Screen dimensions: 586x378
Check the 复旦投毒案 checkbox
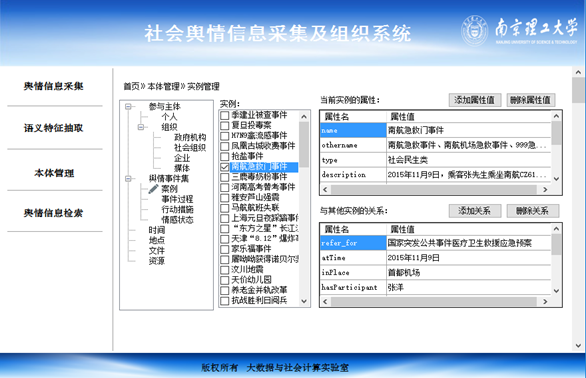tap(225, 126)
